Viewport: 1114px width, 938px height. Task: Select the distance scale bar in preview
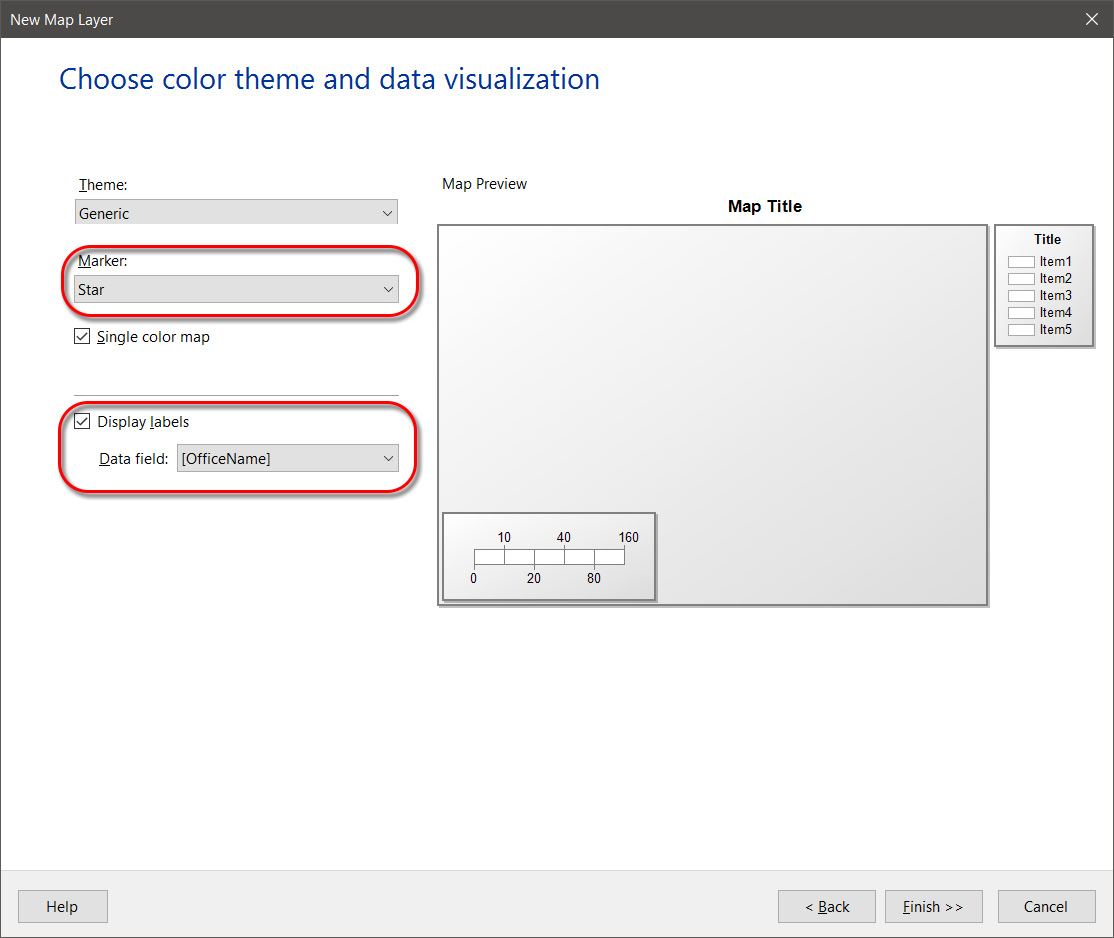(x=549, y=557)
